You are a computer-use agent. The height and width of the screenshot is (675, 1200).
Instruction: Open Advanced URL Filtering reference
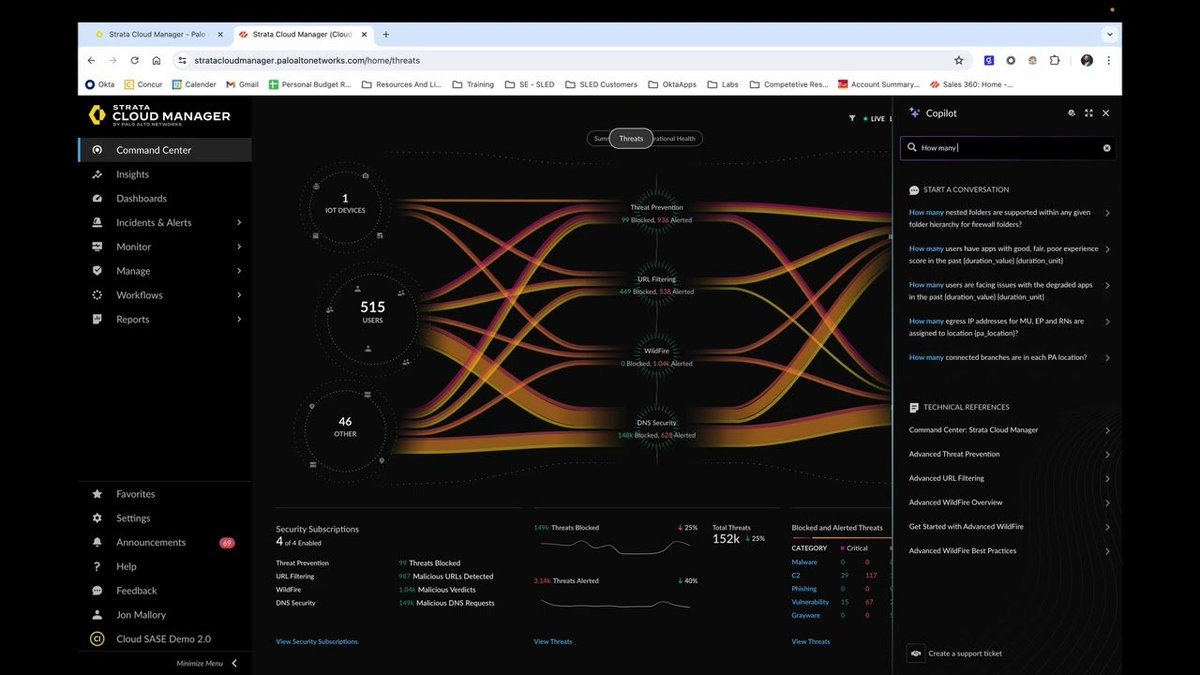pyautogui.click(x=1009, y=478)
